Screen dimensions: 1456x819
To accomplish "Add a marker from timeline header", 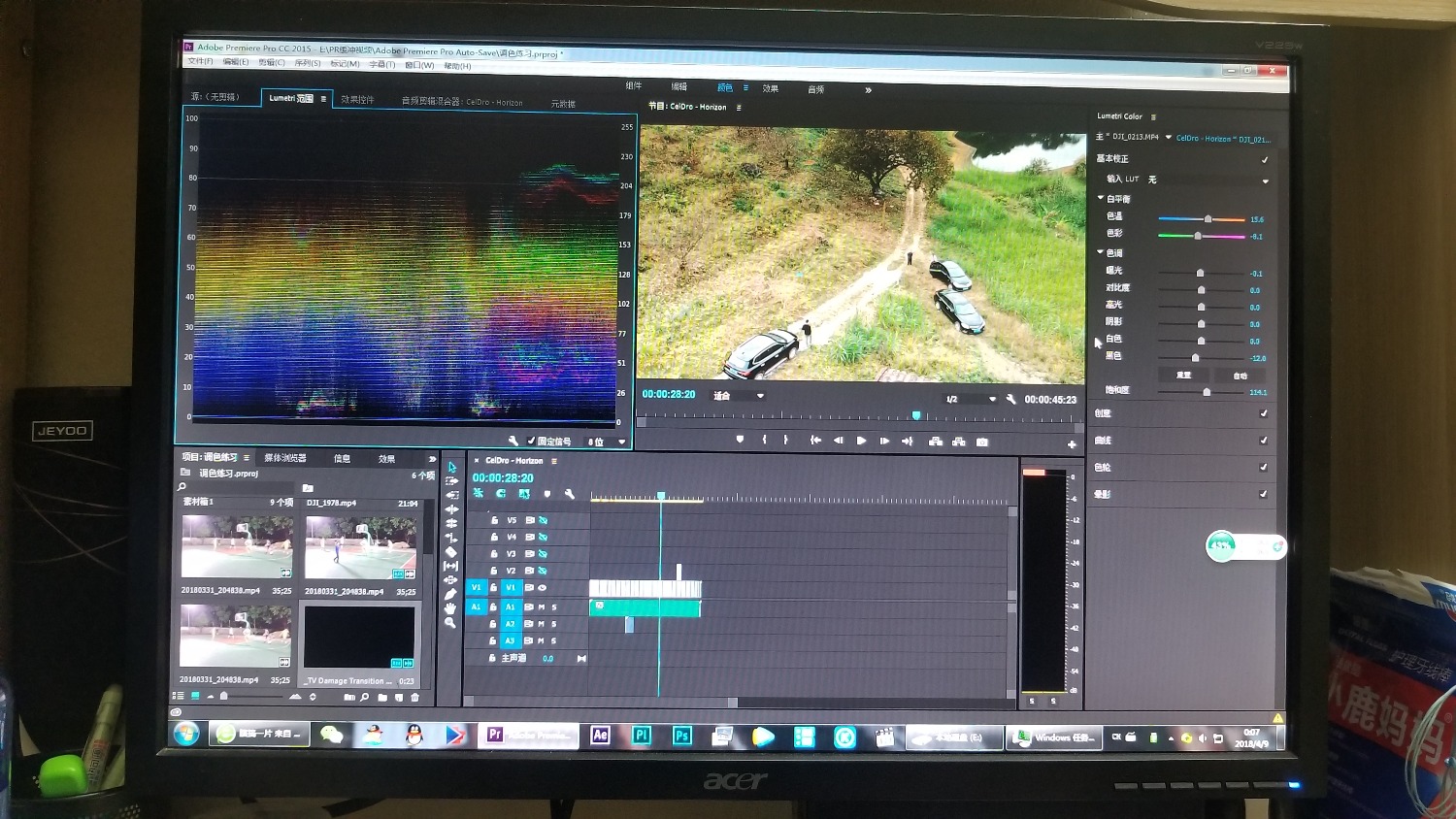I will 547,494.
